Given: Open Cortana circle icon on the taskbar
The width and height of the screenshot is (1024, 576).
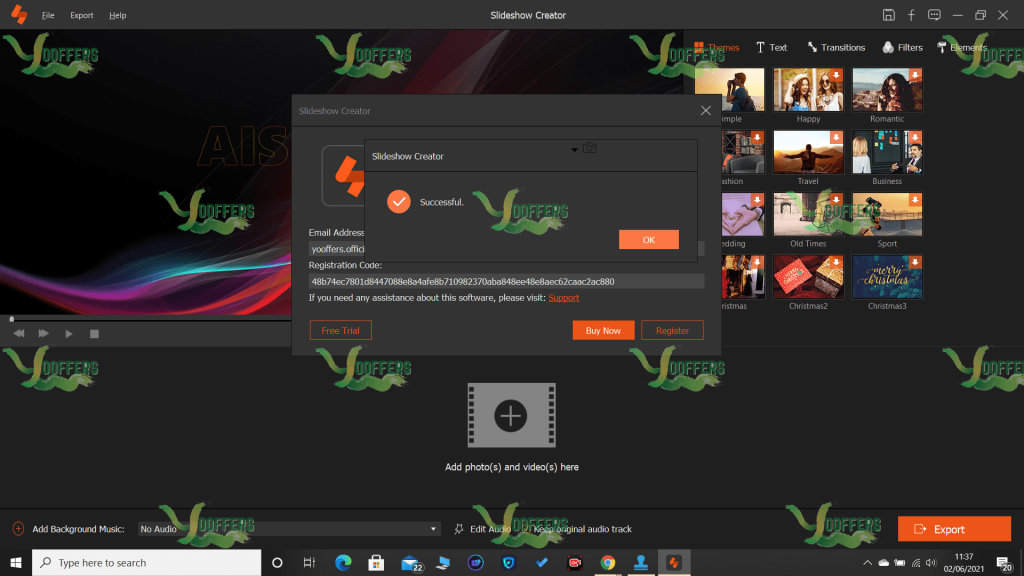Looking at the screenshot, I should (277, 562).
